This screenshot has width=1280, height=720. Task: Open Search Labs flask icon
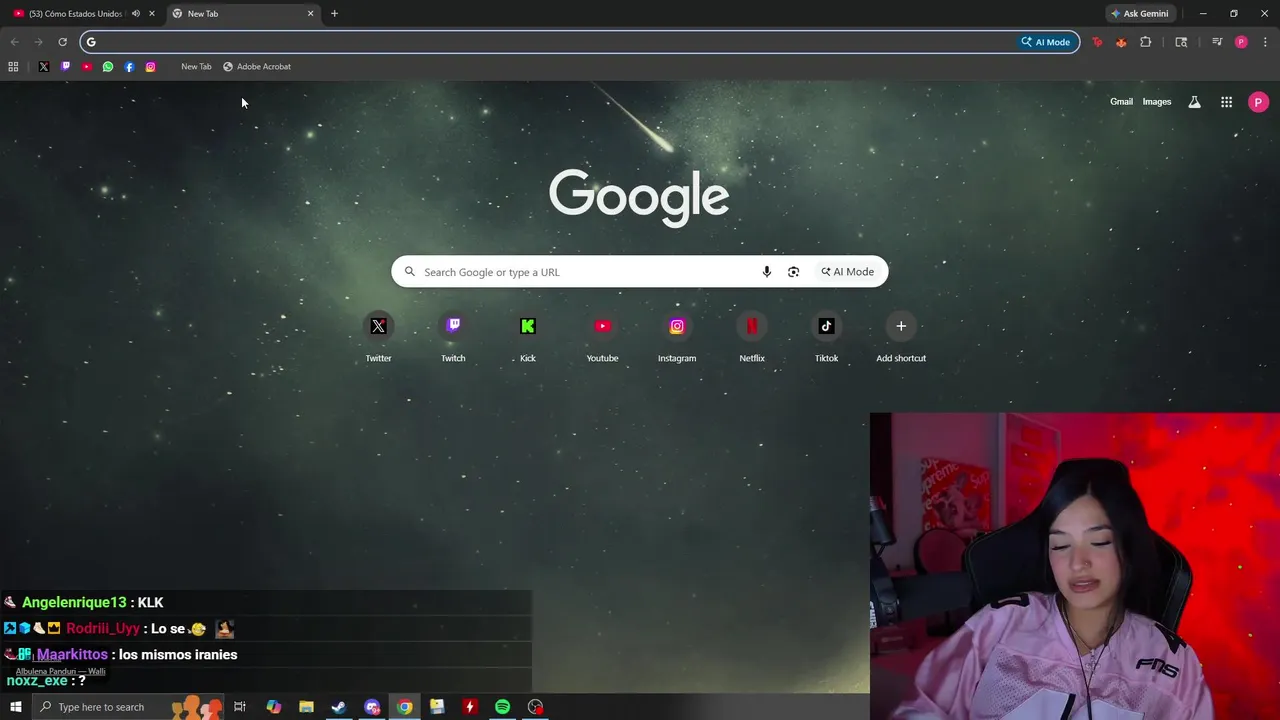tap(1194, 102)
